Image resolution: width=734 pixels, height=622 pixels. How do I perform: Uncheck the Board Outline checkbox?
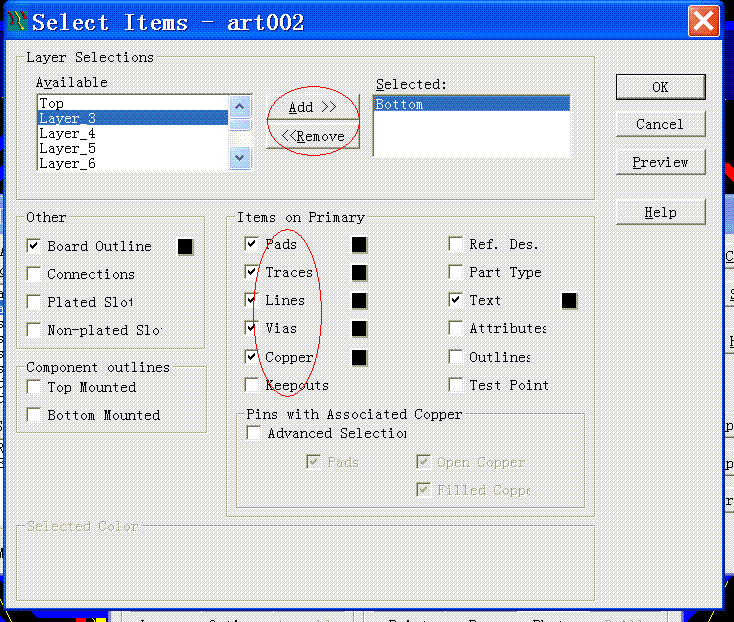pos(33,246)
